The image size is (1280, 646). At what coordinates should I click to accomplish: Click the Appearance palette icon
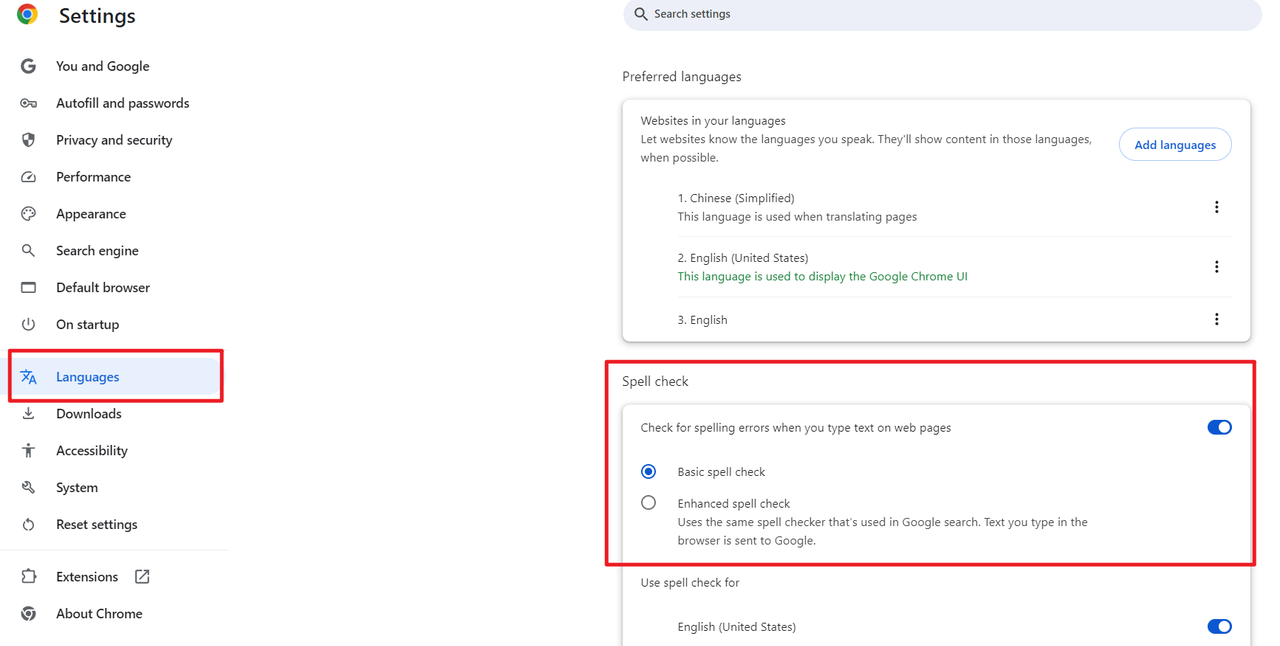(x=28, y=214)
